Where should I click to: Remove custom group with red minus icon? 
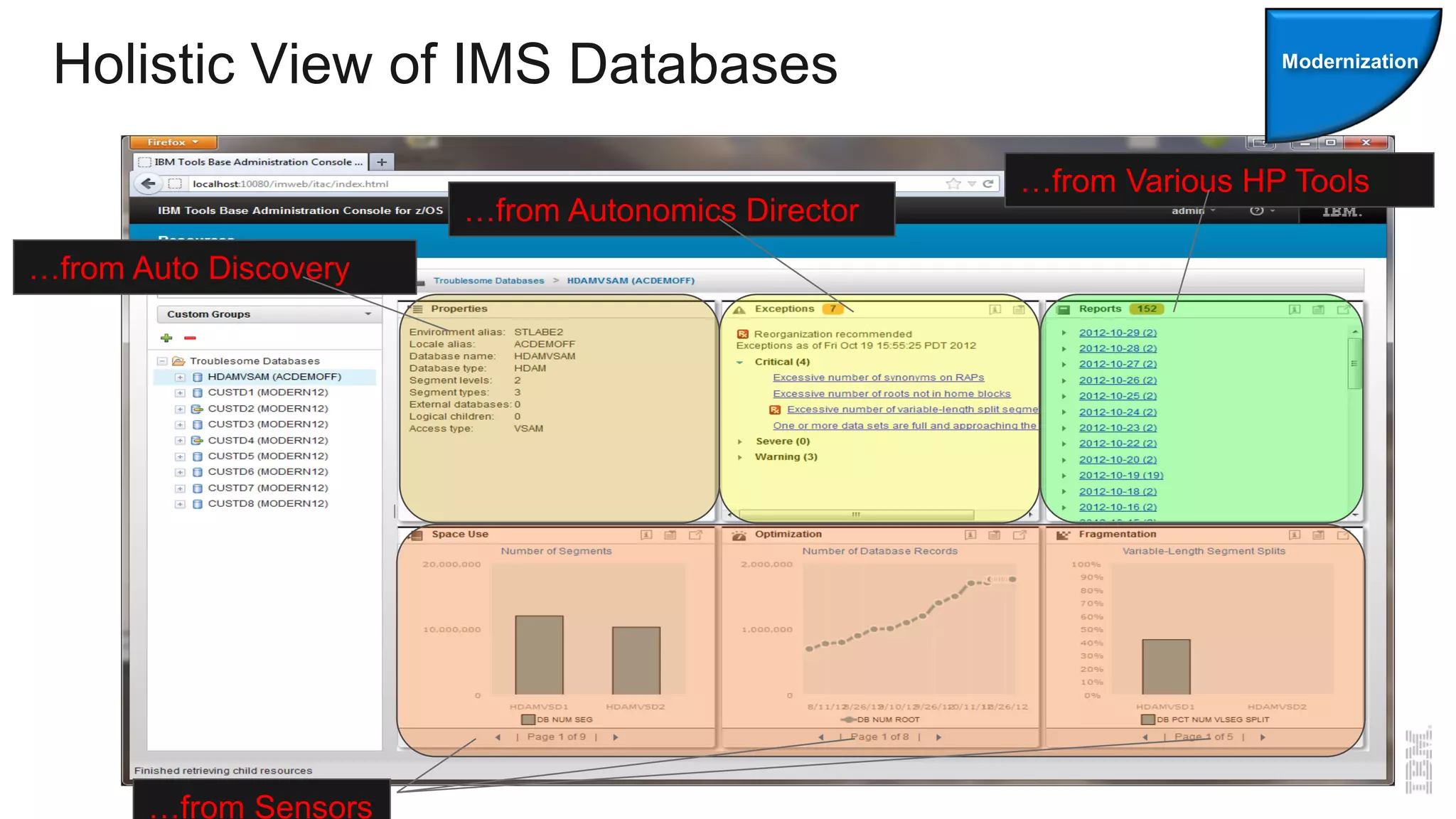[190, 338]
